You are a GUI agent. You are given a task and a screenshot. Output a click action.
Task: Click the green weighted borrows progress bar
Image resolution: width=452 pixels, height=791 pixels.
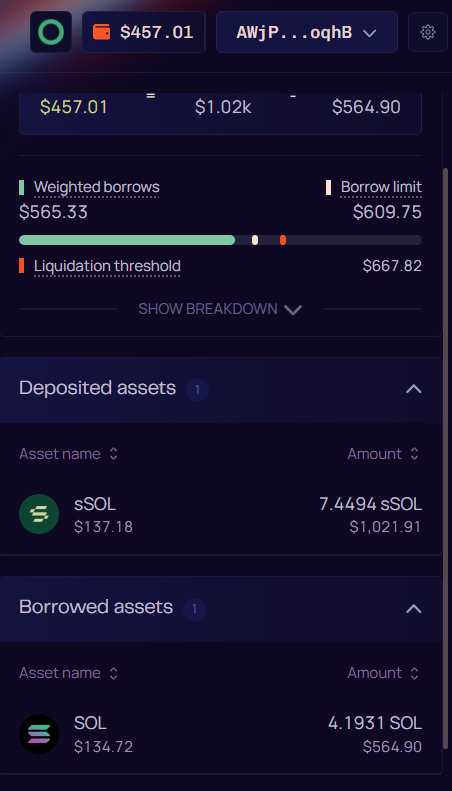[127, 240]
